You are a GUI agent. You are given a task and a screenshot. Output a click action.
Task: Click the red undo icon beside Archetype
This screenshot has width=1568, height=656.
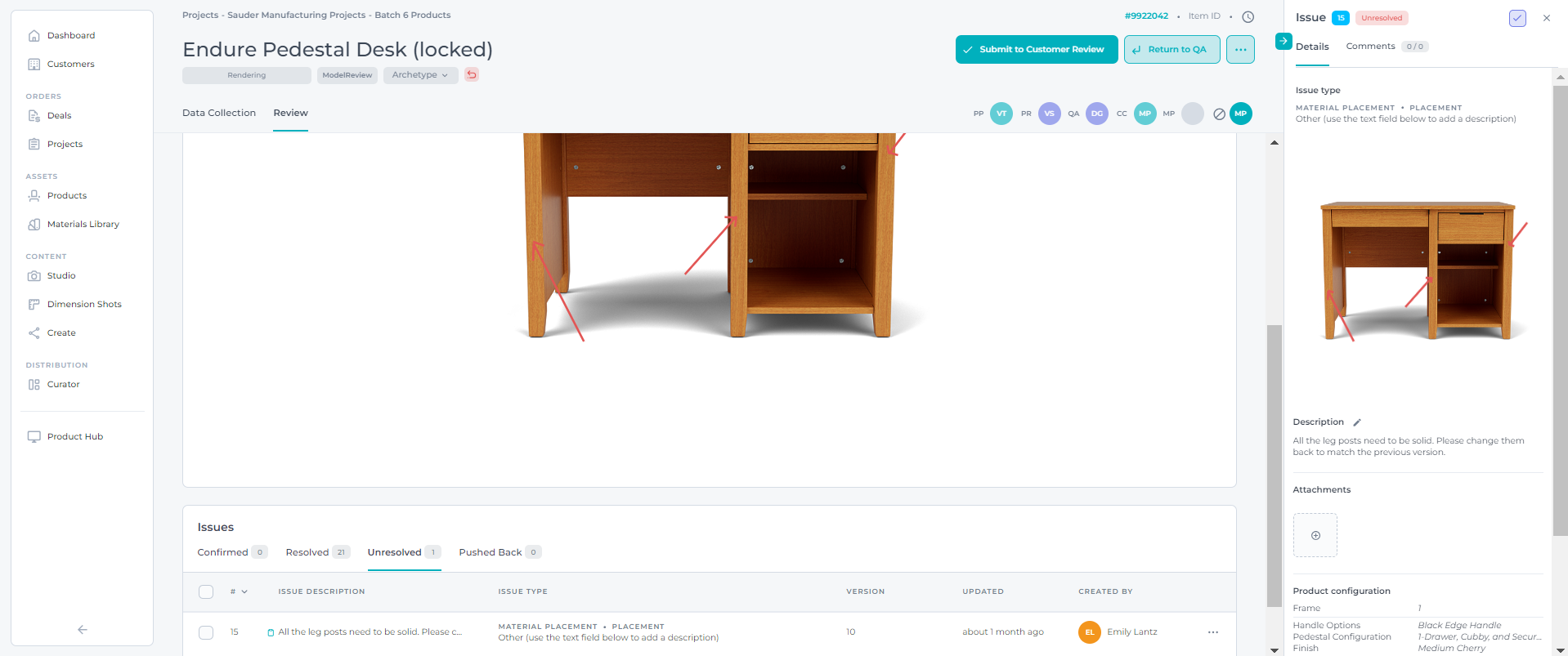(x=472, y=74)
